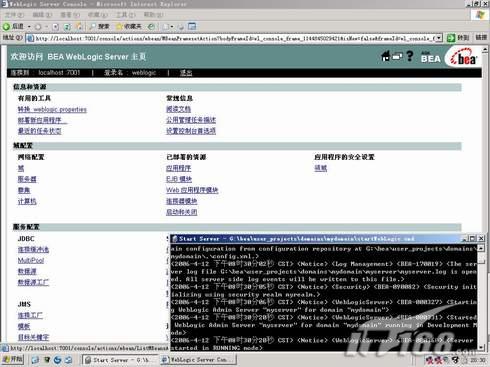
Task: Open the JDBC connection pools link
Action: click(x=33, y=249)
